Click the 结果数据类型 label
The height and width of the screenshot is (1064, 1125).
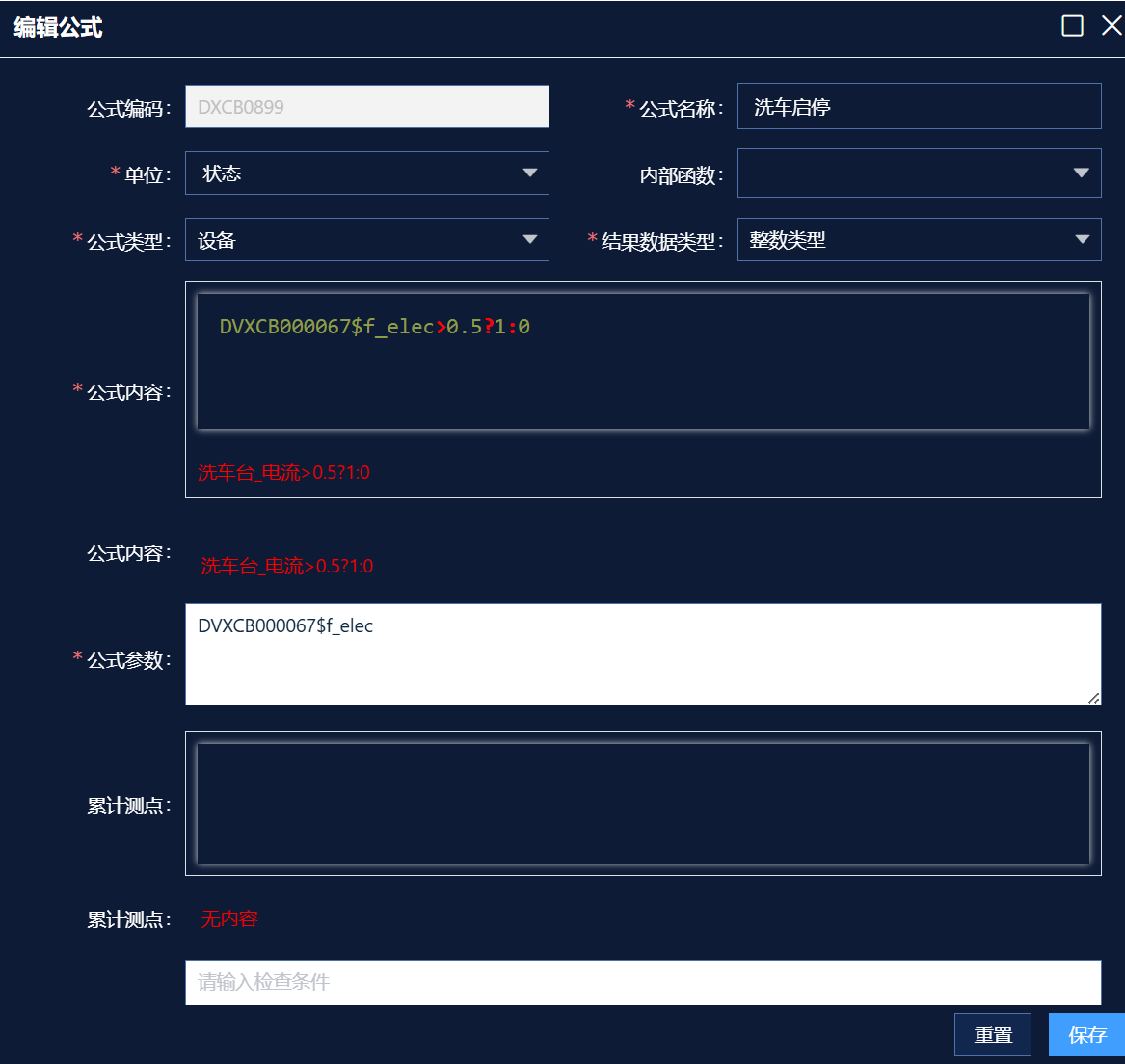pyautogui.click(x=662, y=241)
